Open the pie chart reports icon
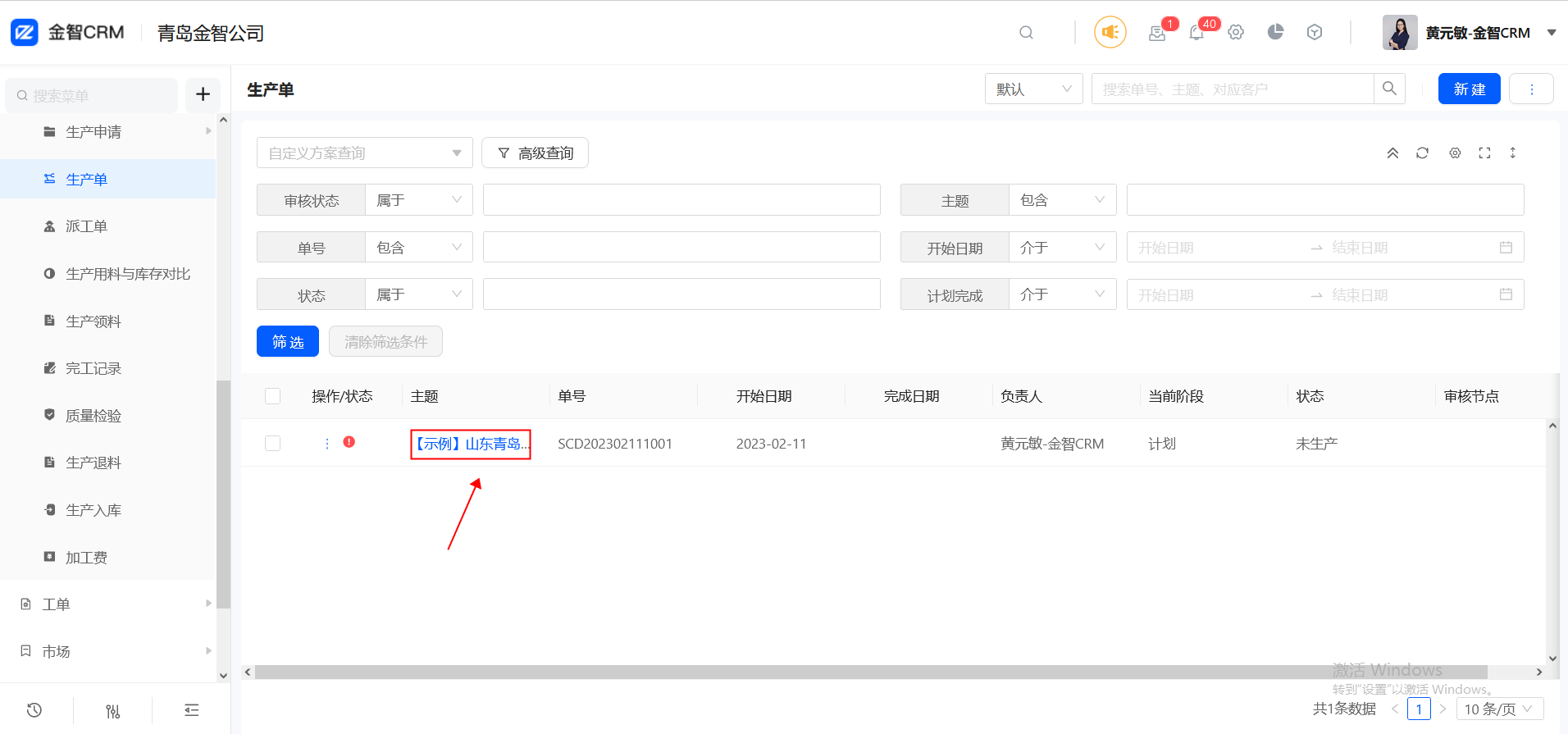 coord(1275,32)
